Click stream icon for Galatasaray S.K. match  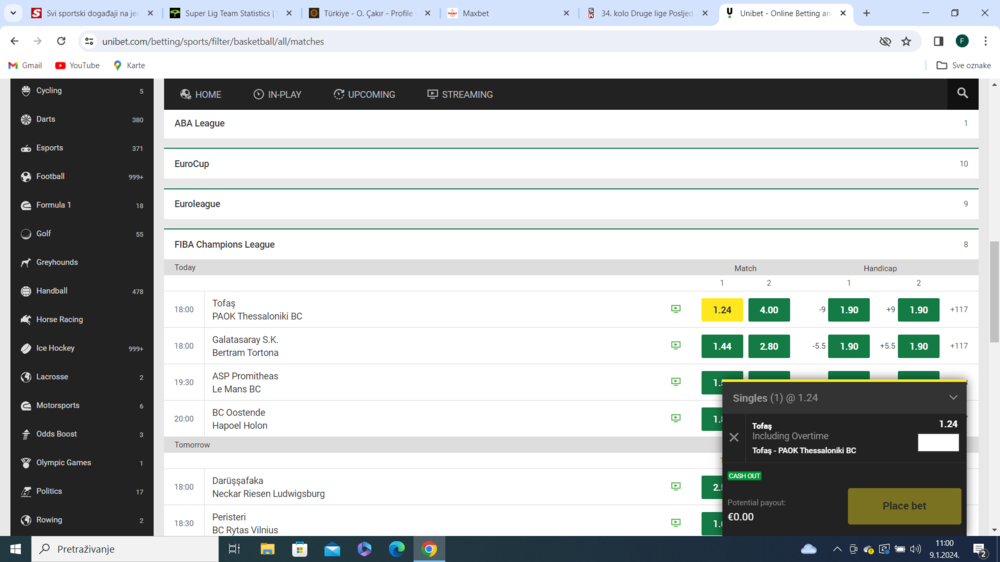coord(676,345)
